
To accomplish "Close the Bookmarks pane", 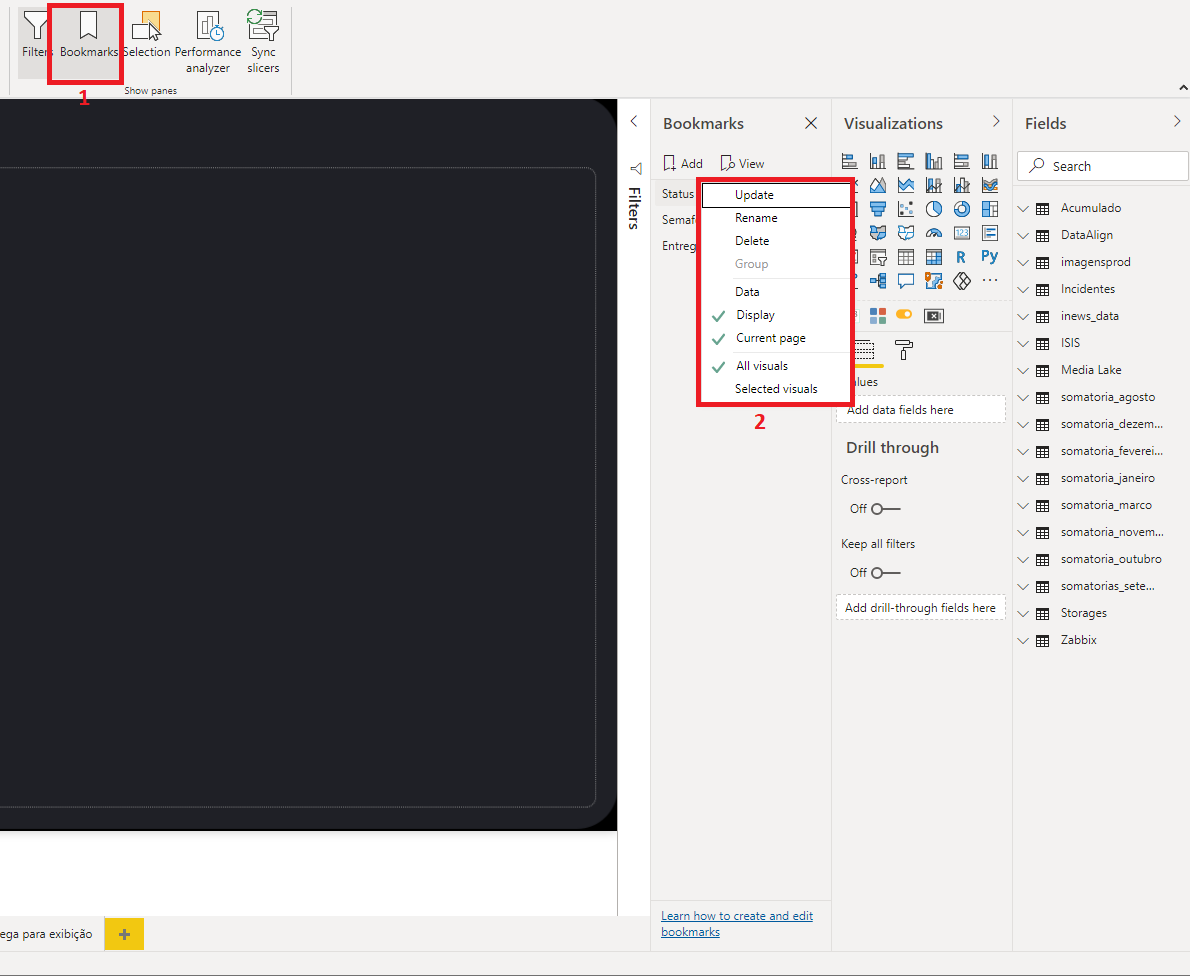I will point(811,123).
